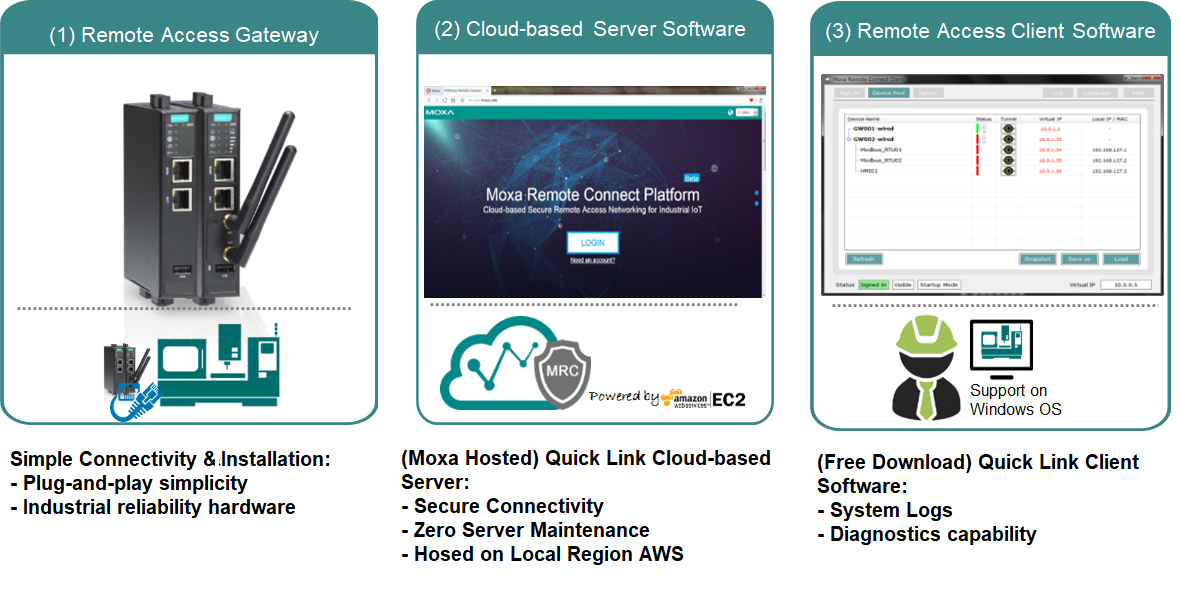Open the English language dropdown
Image resolution: width=1180 pixels, height=590 pixels.
tap(746, 113)
